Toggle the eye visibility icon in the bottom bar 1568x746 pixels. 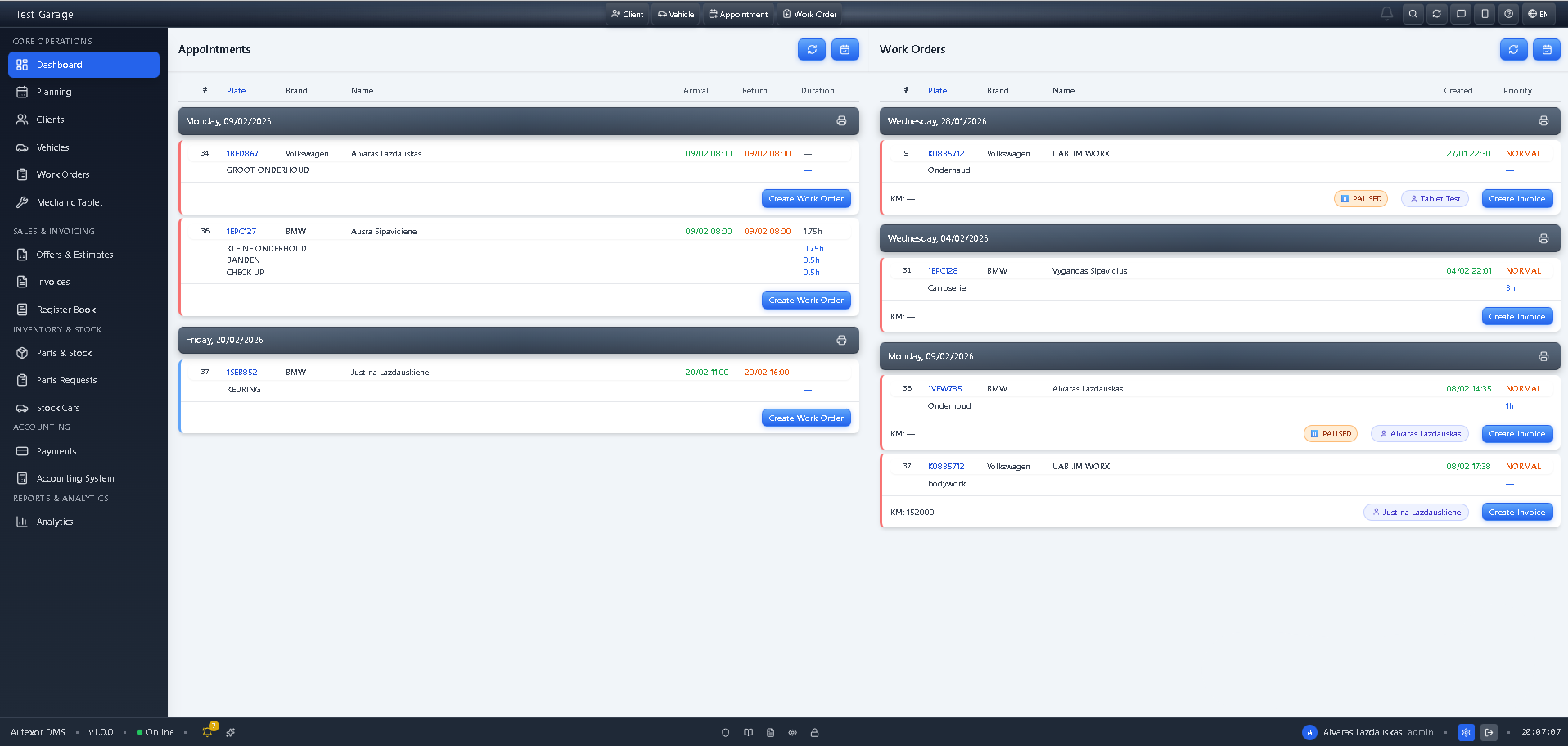coord(792,733)
